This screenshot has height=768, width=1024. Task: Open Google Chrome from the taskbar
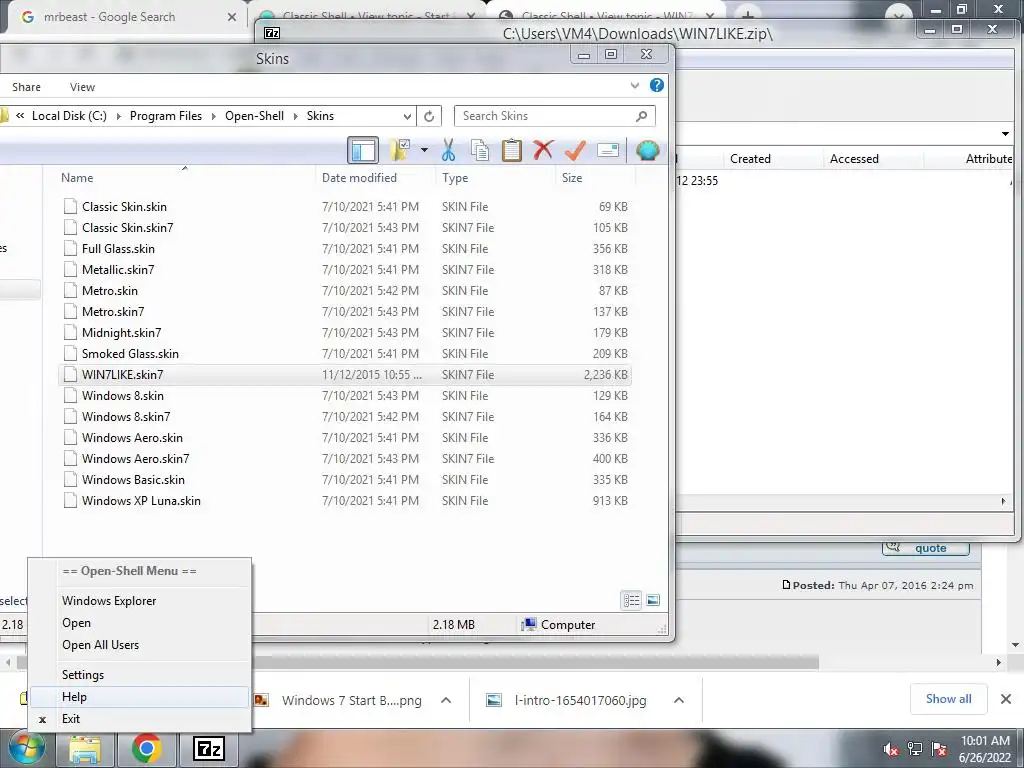coord(147,749)
